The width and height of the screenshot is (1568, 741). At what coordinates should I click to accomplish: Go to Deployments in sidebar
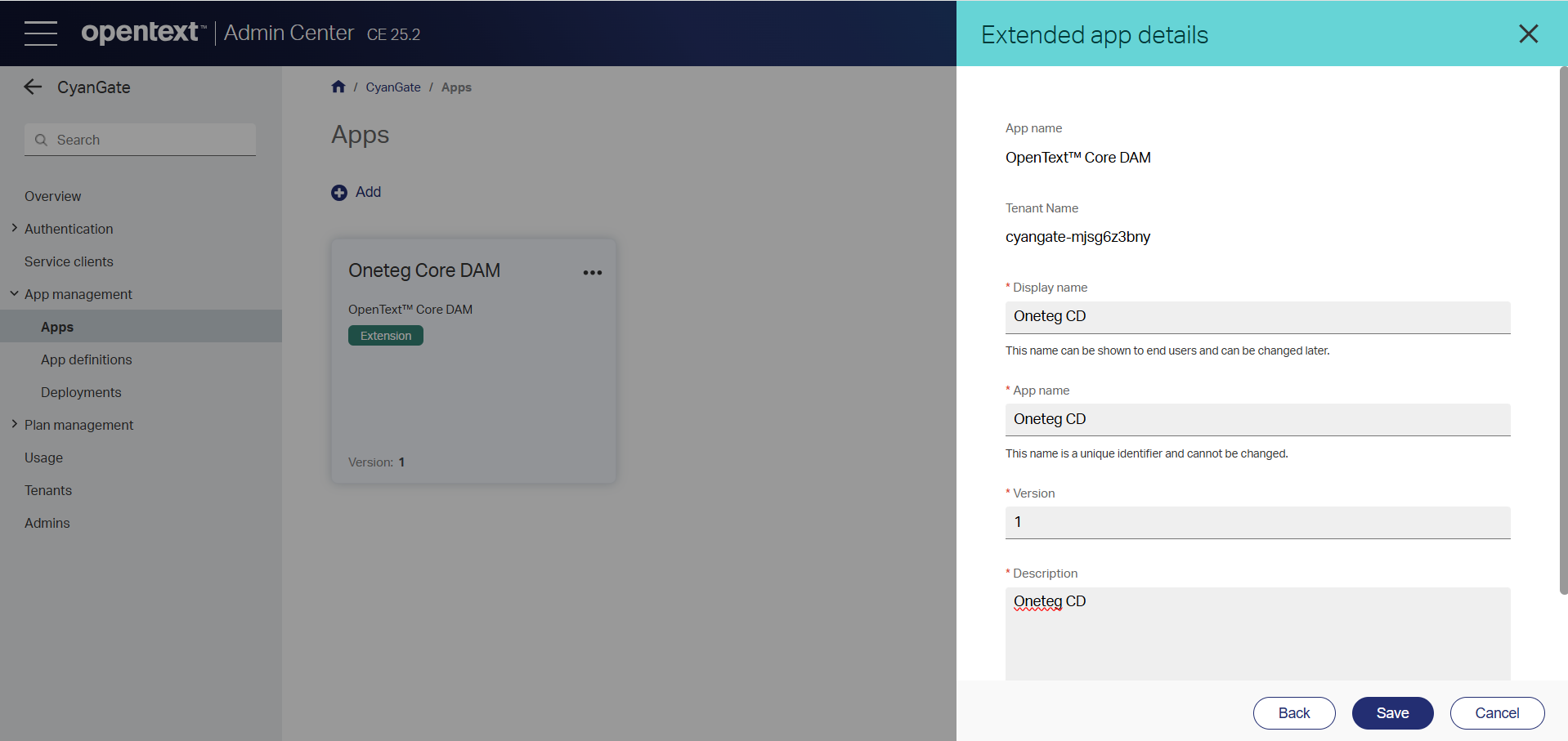click(81, 392)
